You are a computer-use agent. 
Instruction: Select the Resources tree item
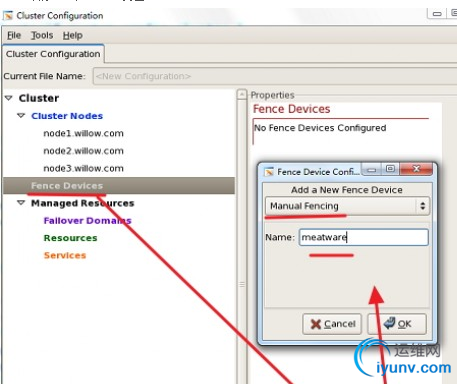pos(70,238)
